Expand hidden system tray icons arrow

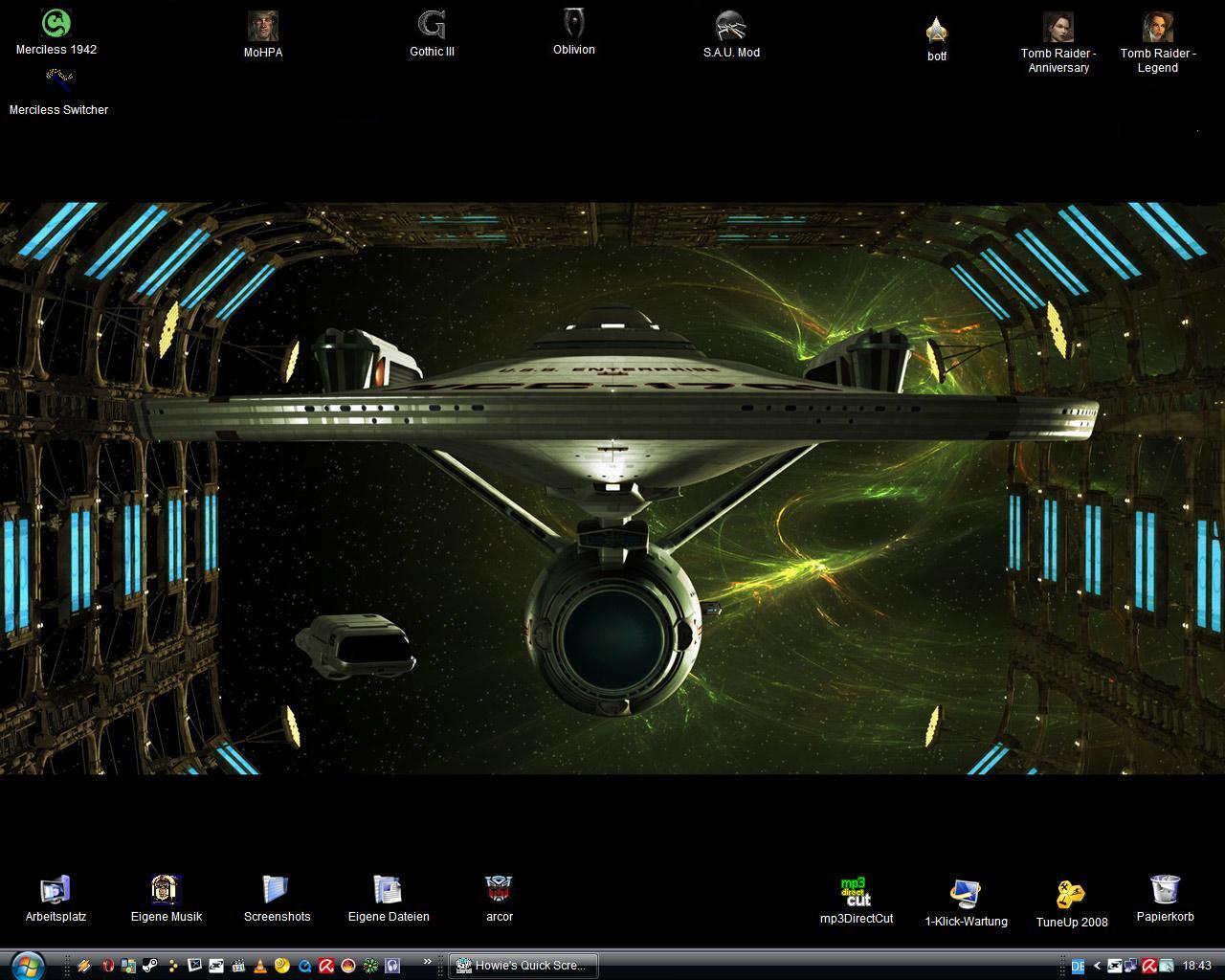1097,966
